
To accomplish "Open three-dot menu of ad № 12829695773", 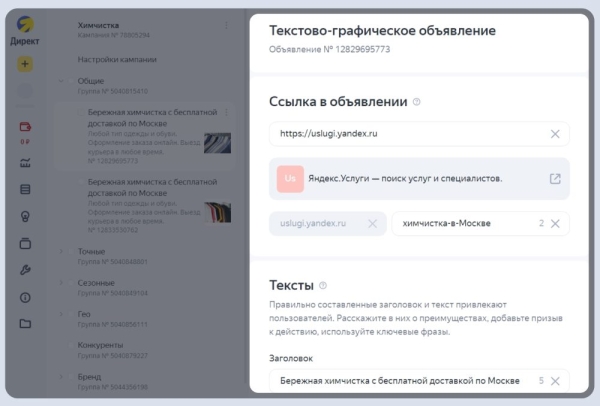I will point(227,112).
